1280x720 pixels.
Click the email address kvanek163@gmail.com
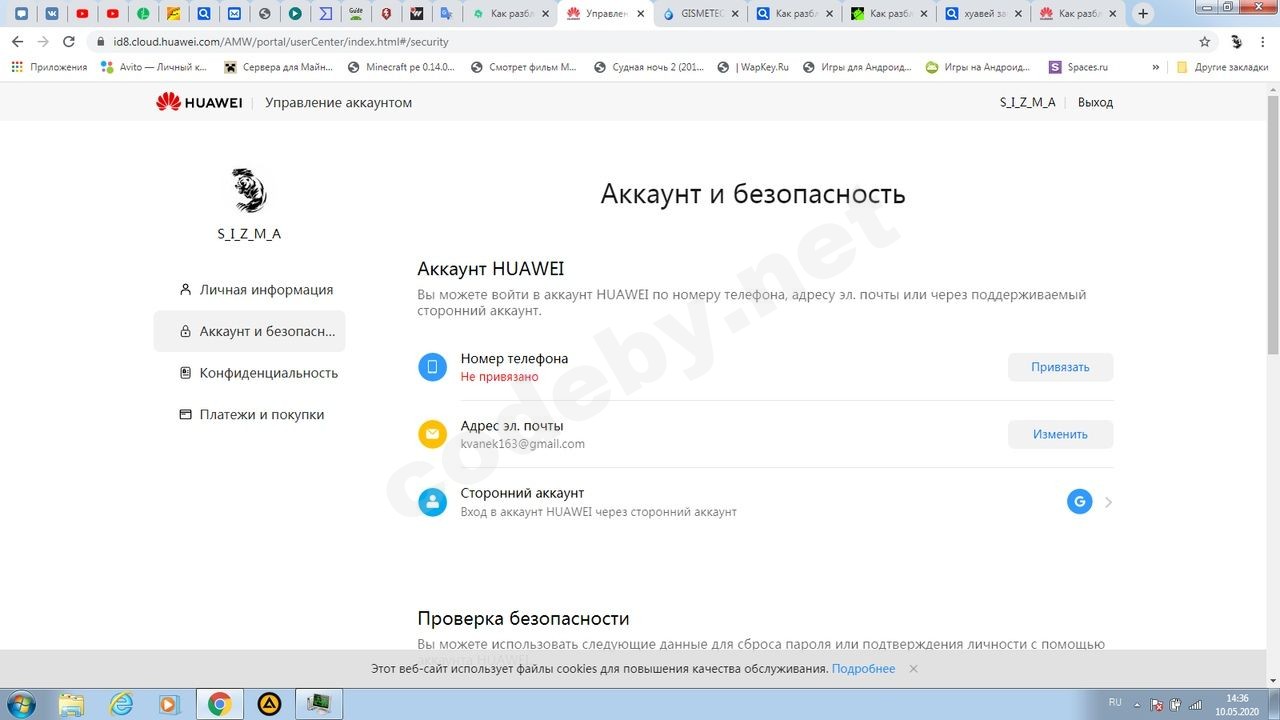[522, 444]
